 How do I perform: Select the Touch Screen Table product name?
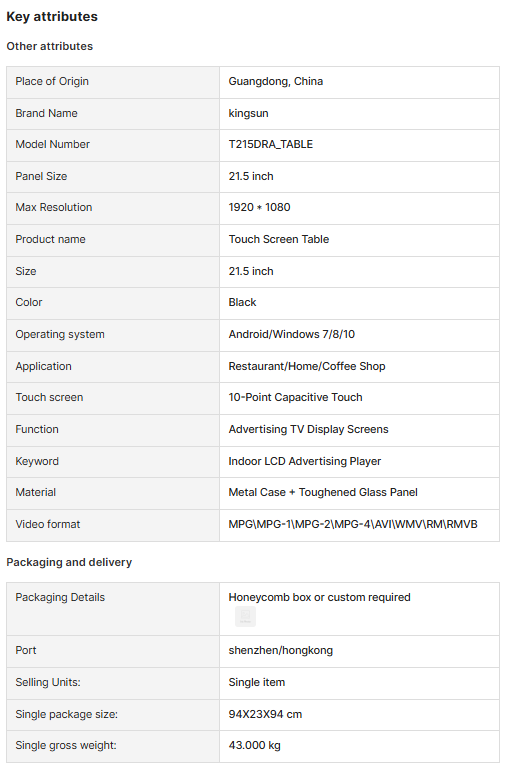279,239
